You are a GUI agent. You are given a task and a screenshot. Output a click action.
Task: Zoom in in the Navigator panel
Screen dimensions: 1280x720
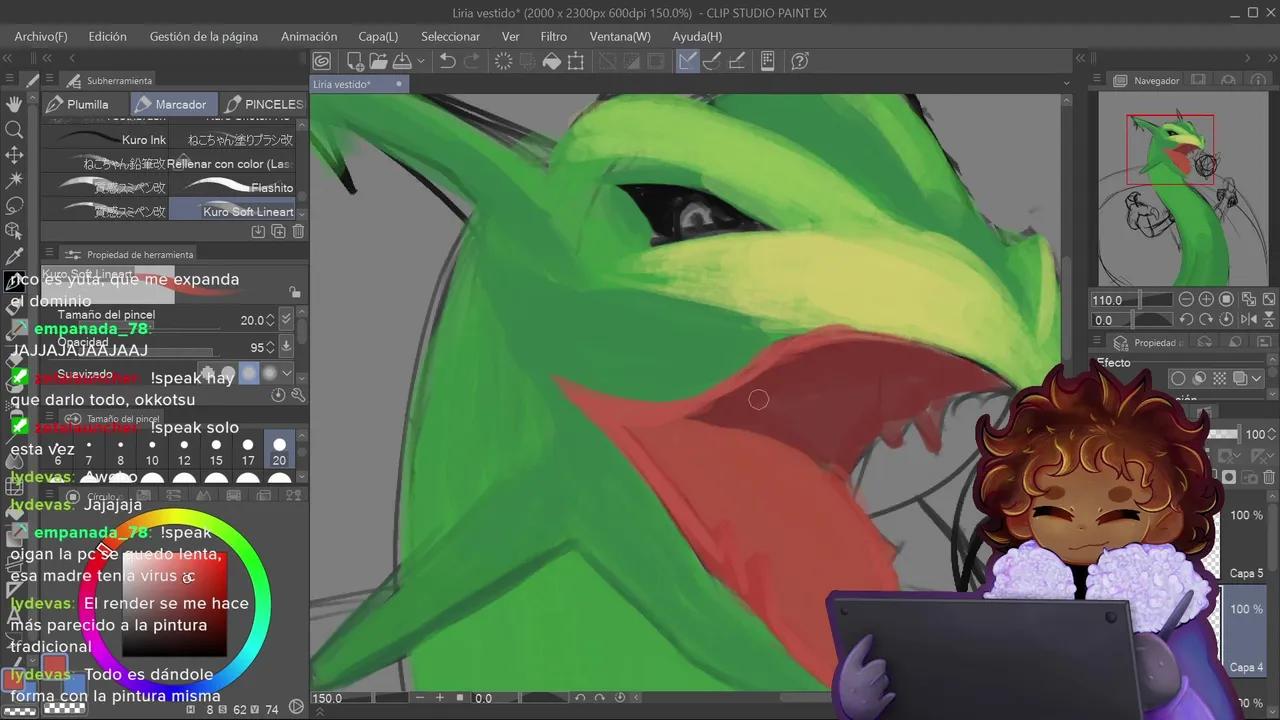coord(1206,299)
